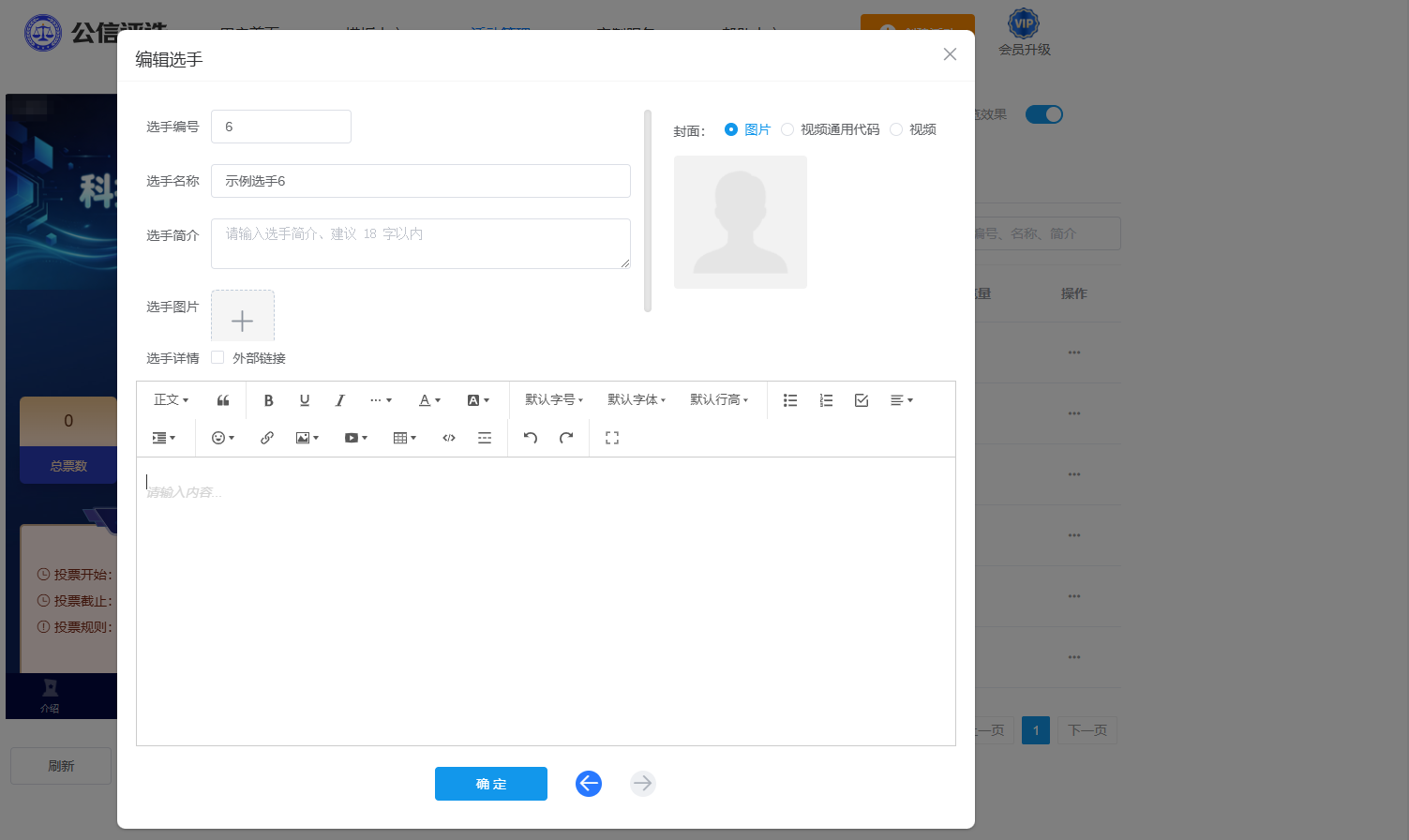The height and width of the screenshot is (840, 1409).
Task: Insert a horizontal divider line
Action: click(x=485, y=438)
